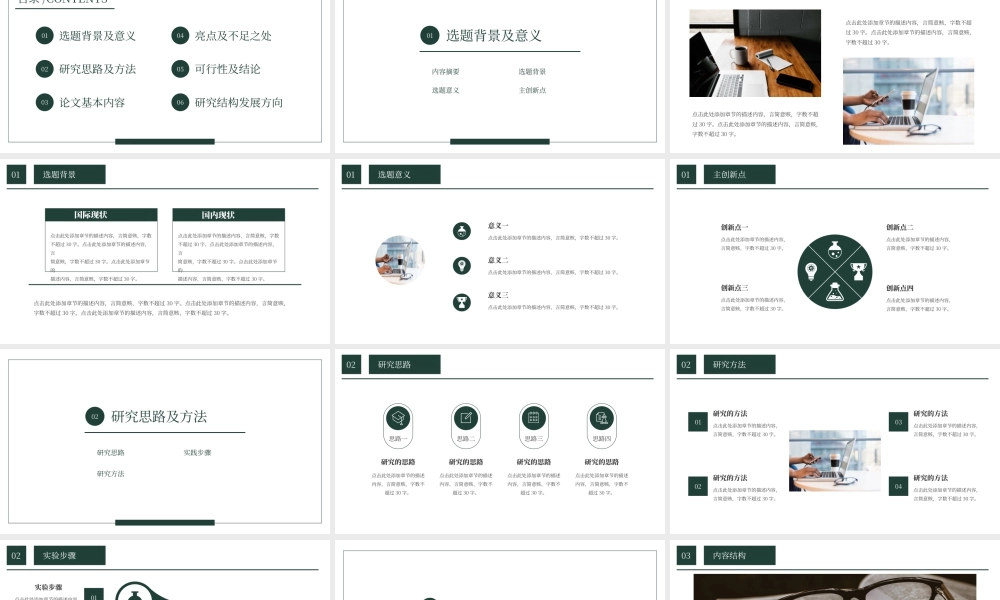Select the circular photo in the 选题意义 slide
The height and width of the screenshot is (600, 1000).
(x=400, y=260)
